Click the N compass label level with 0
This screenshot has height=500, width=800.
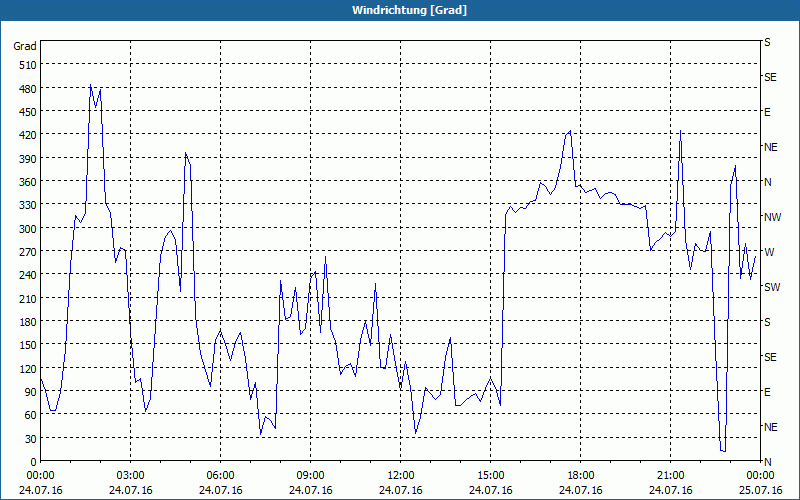(x=767, y=462)
